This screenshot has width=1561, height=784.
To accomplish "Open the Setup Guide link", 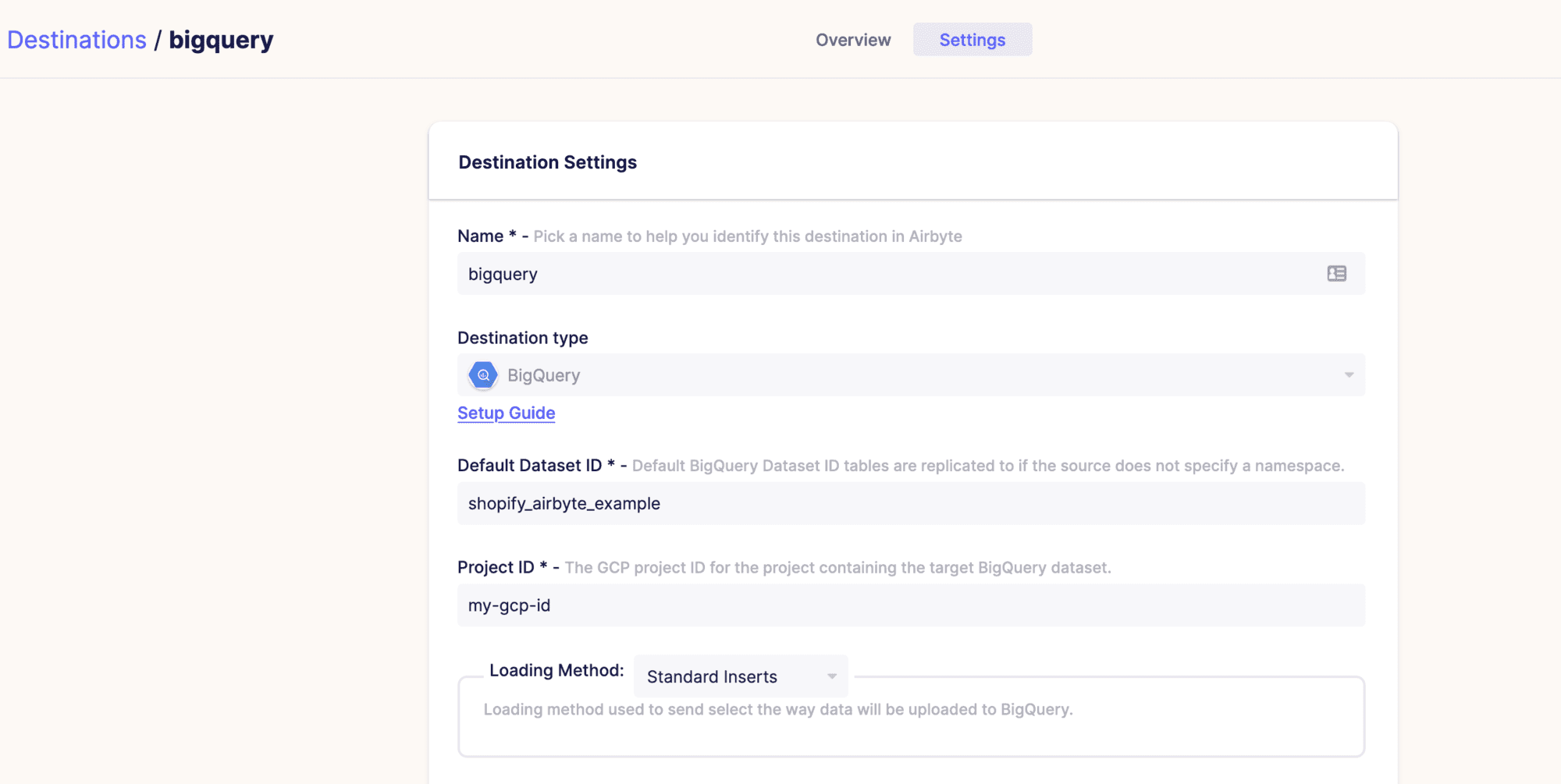I will point(506,413).
